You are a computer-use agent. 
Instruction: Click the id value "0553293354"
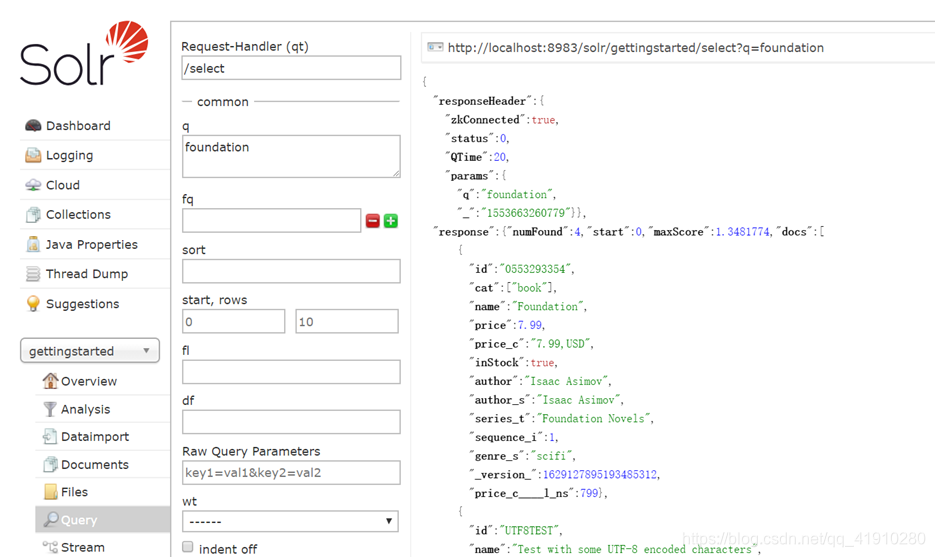click(x=535, y=269)
